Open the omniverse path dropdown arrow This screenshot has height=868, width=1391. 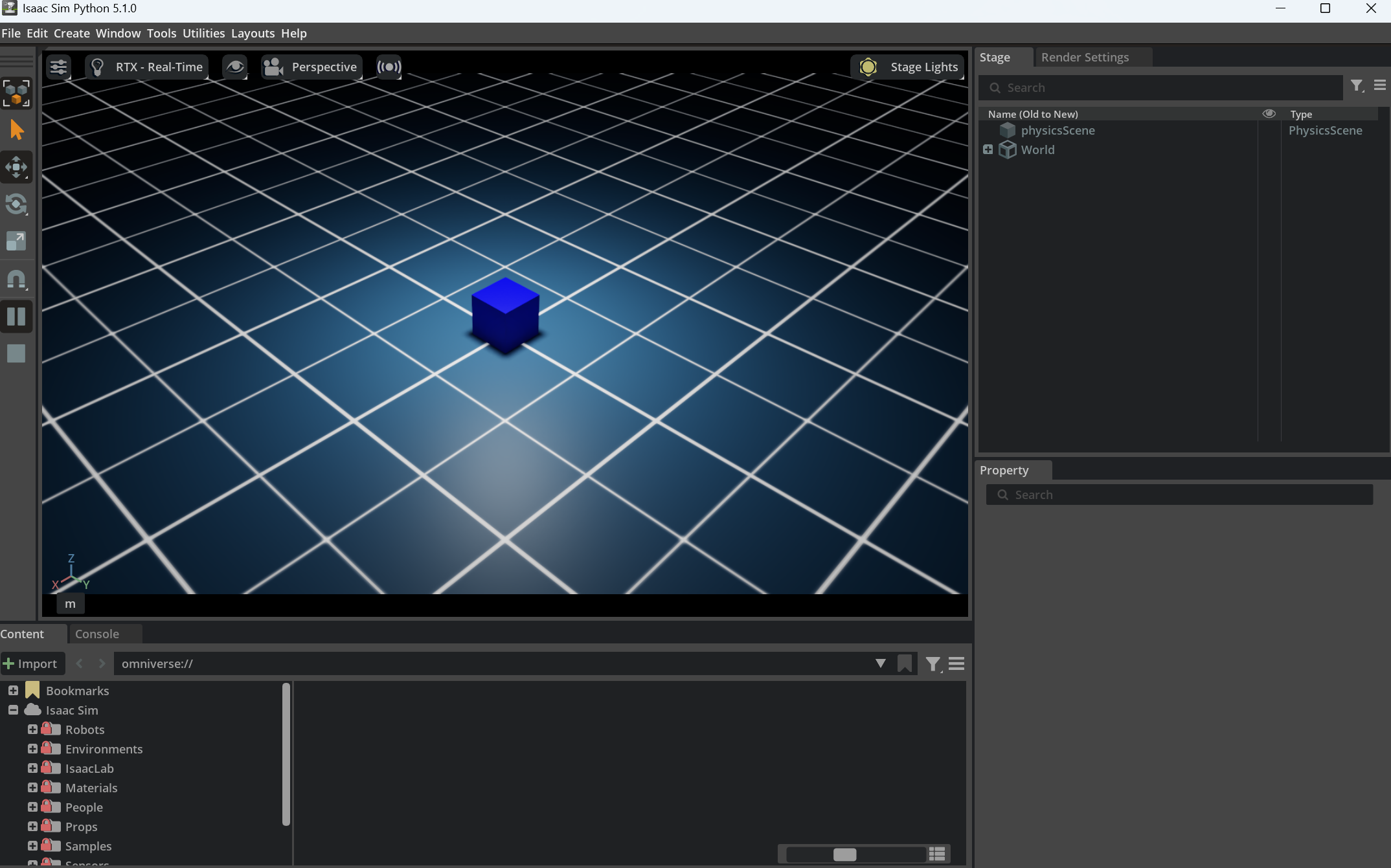(x=880, y=663)
